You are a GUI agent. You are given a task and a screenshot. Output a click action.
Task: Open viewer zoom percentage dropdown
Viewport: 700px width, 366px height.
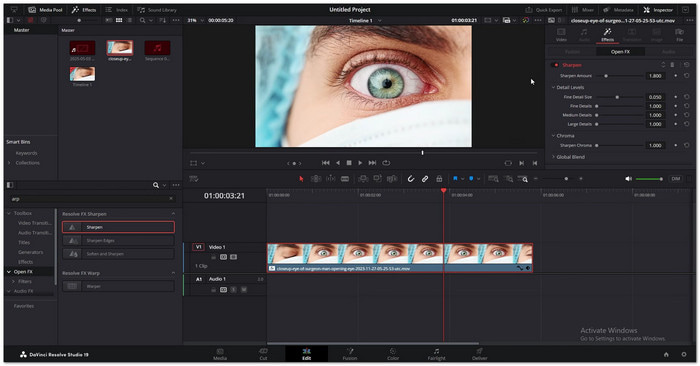point(202,21)
